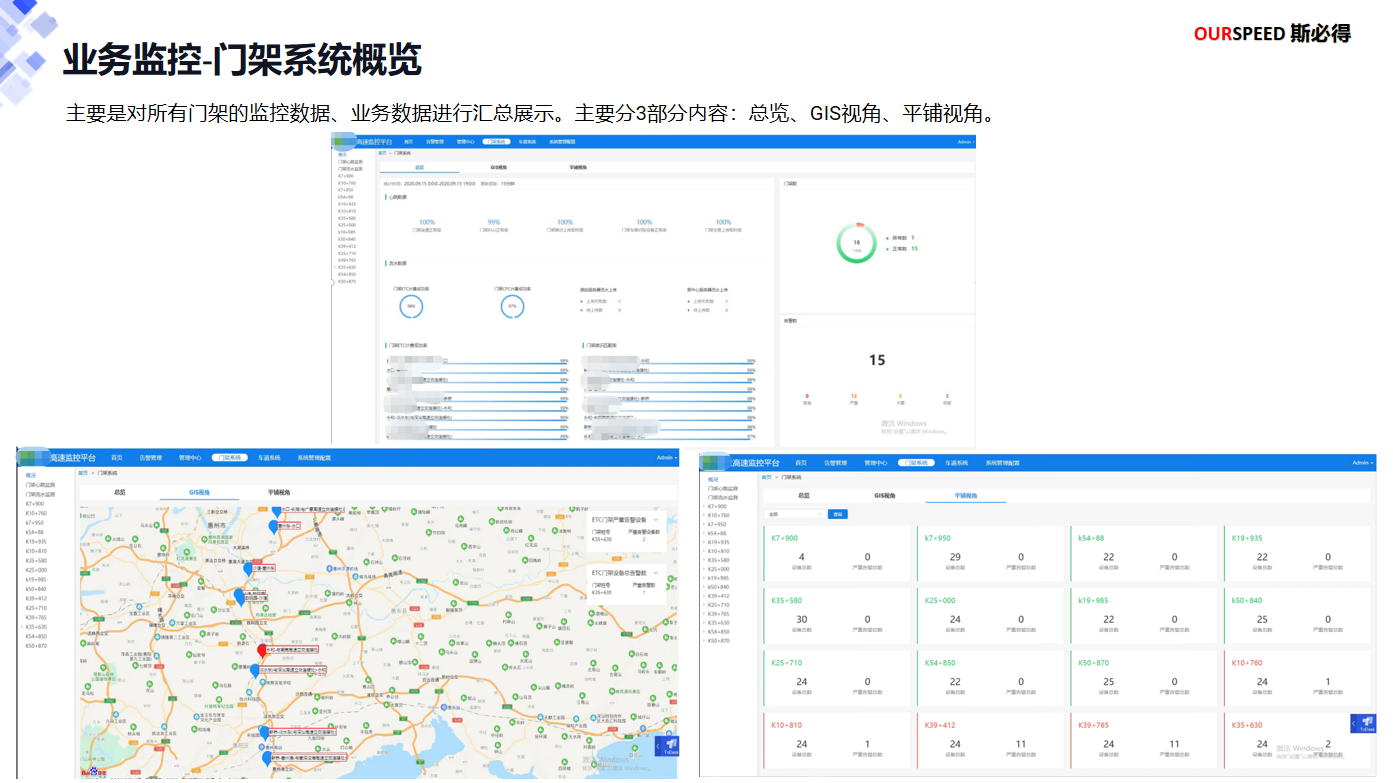
Task: Collapse the ETC门架设备总告警数 panel on the map
Action: click(656, 573)
